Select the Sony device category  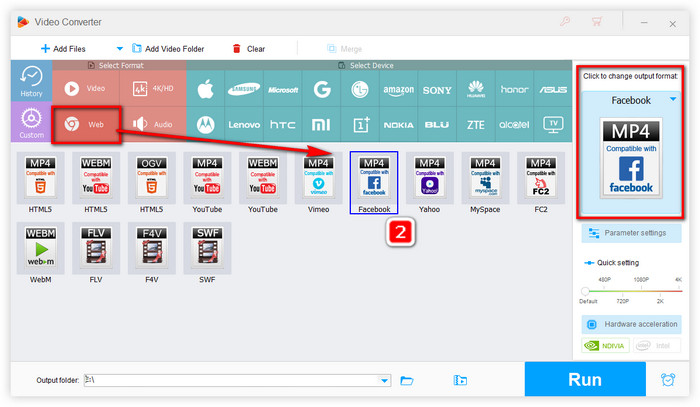tap(437, 90)
